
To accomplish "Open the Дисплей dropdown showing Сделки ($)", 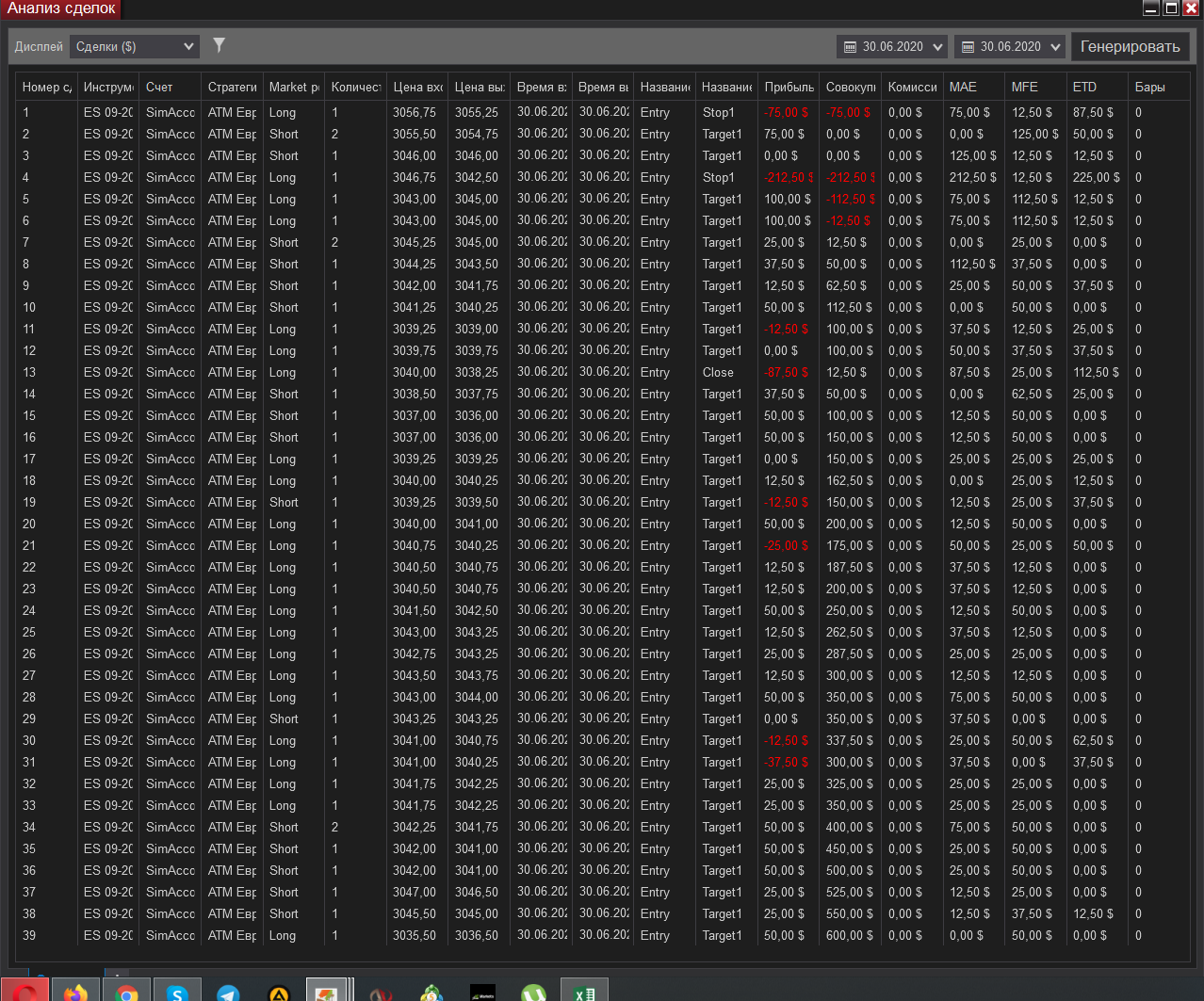I will tap(135, 46).
